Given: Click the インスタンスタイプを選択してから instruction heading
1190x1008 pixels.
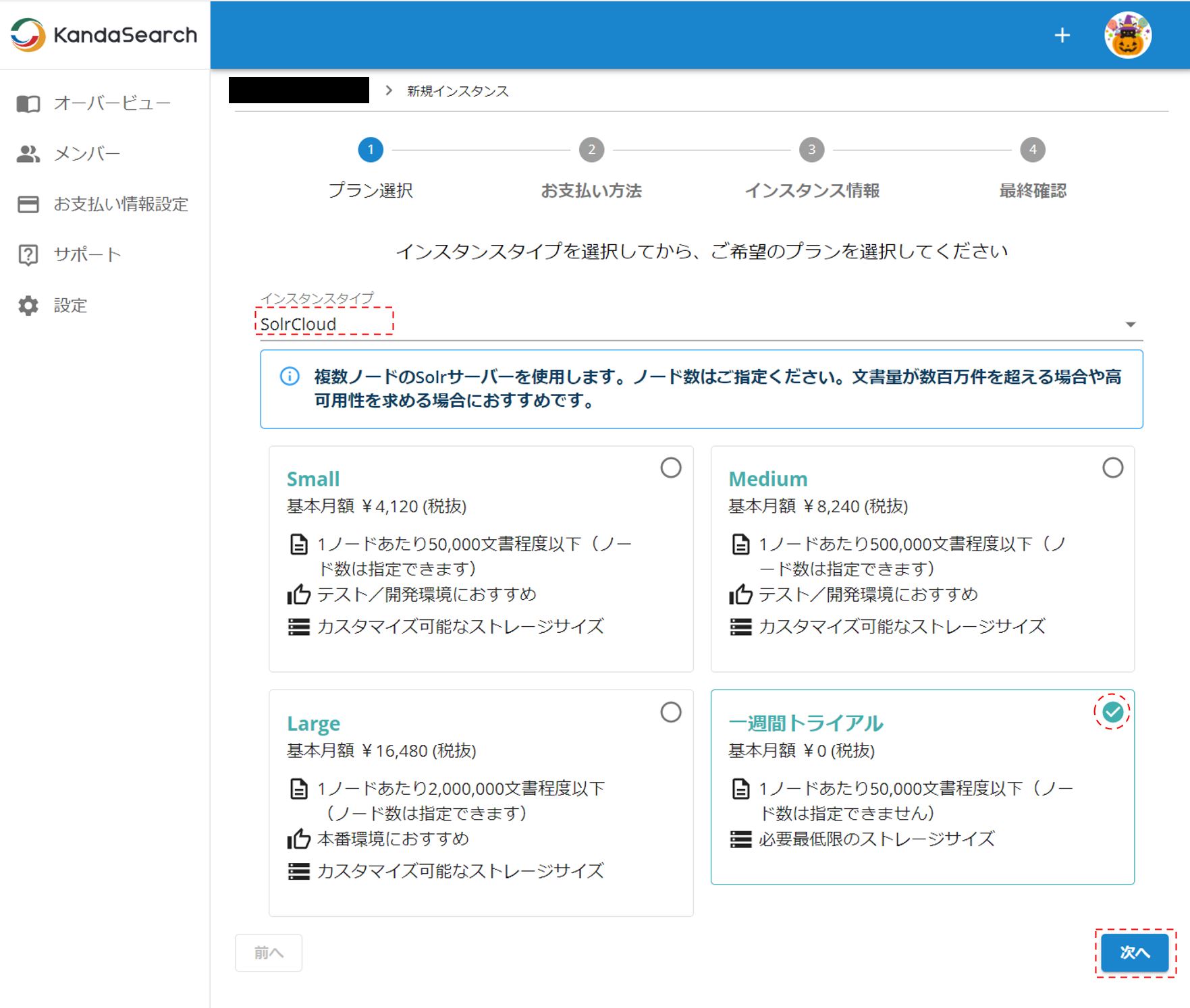Looking at the screenshot, I should click(x=702, y=252).
